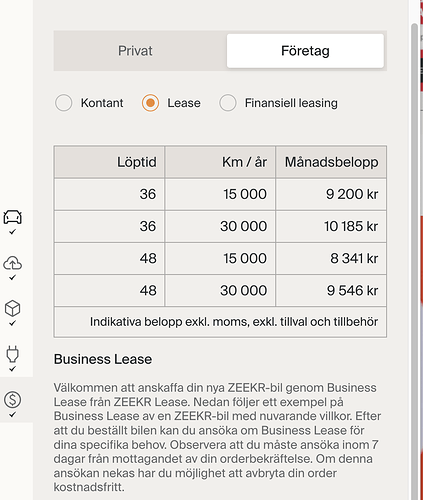The image size is (423, 500).
Task: Open the cube package step icon
Action: (13, 308)
